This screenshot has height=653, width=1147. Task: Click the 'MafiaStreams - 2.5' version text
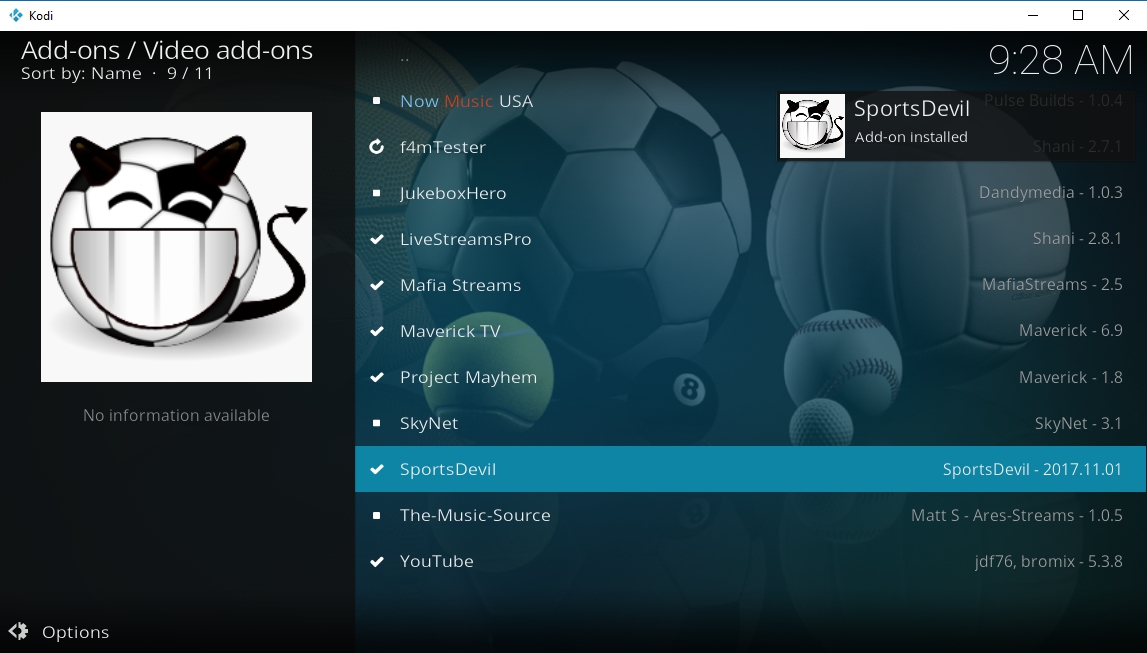point(1052,285)
